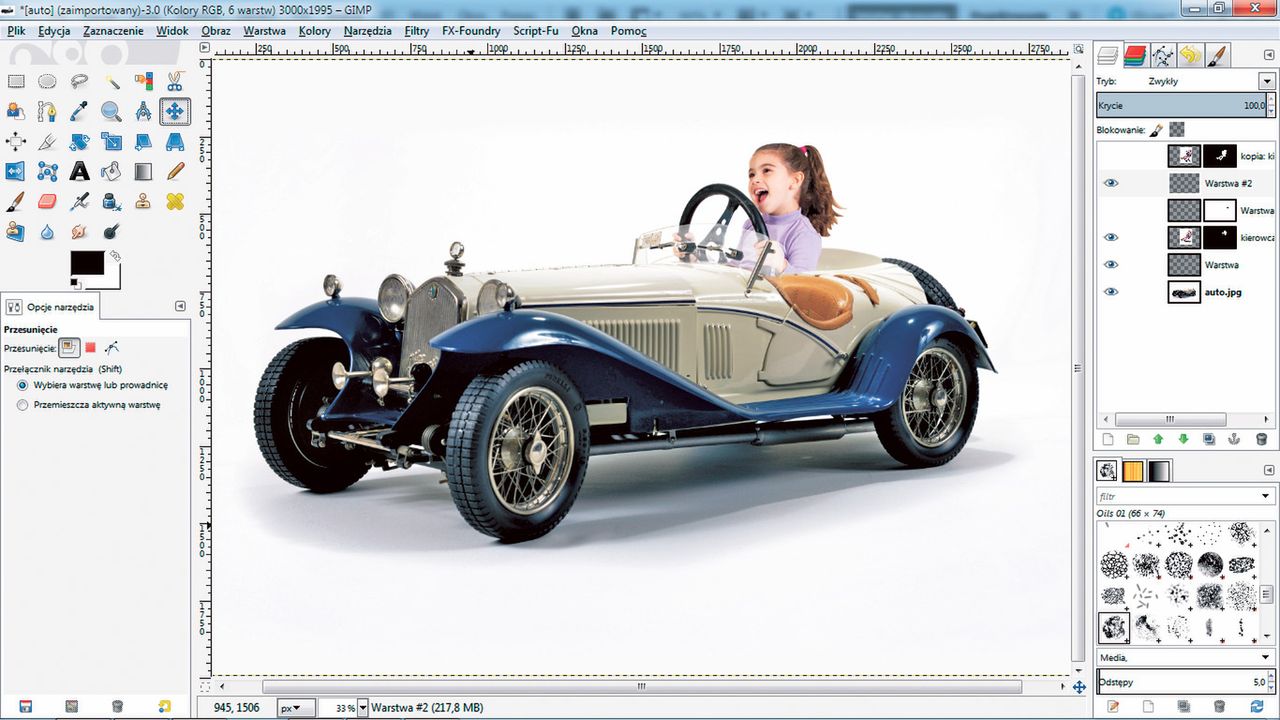Image resolution: width=1280 pixels, height=720 pixels.
Task: Select the Text tool
Action: pyautogui.click(x=79, y=171)
